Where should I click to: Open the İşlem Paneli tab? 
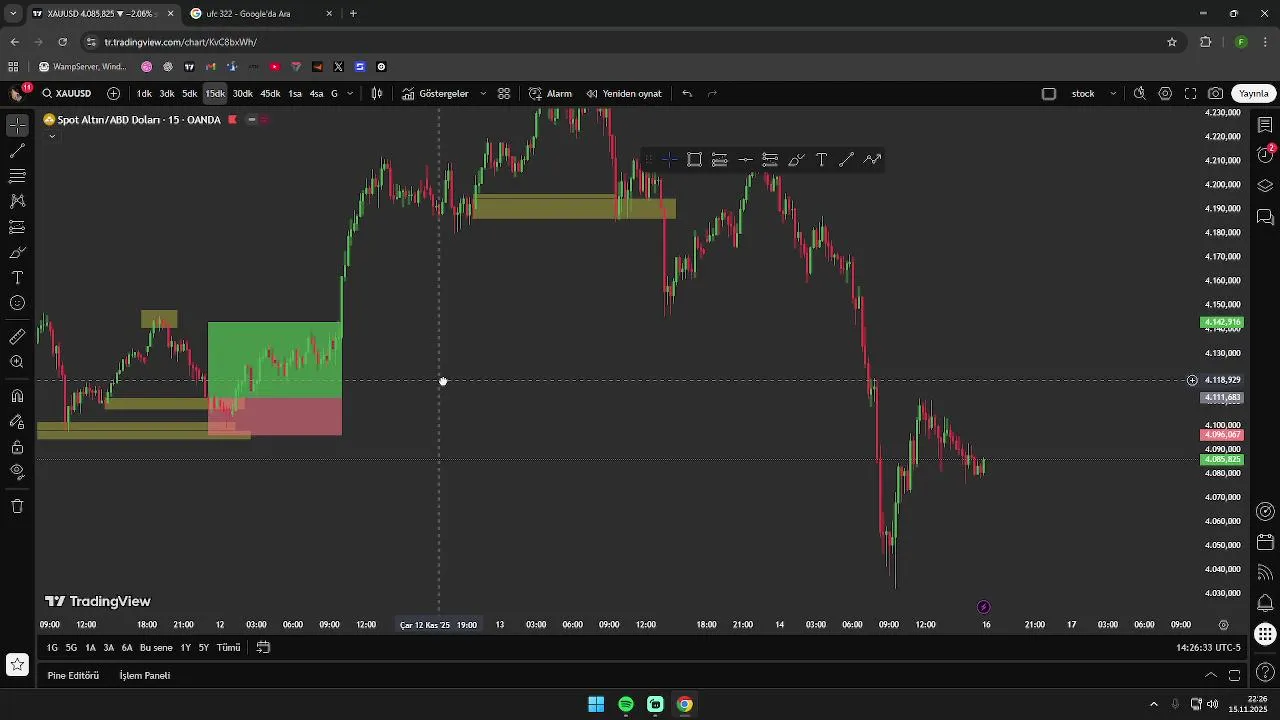[x=145, y=675]
